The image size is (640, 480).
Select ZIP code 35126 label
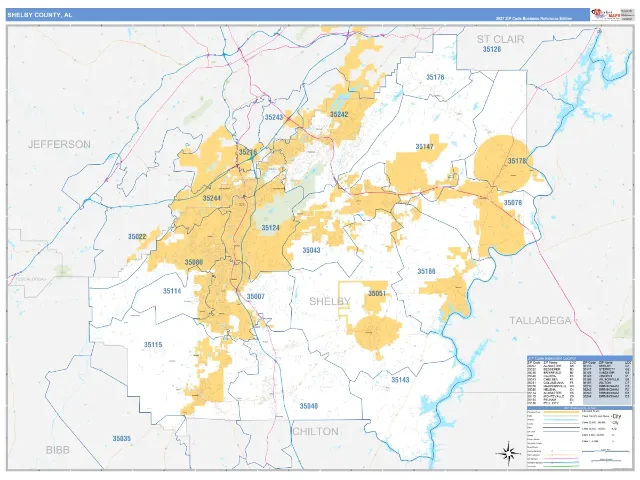pyautogui.click(x=491, y=49)
